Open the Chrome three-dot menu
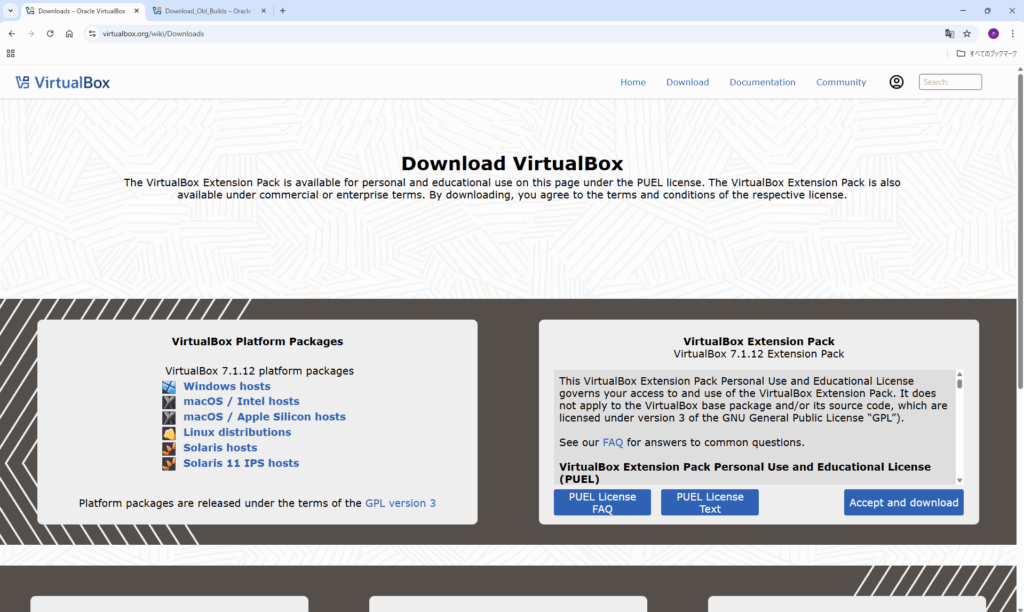 (x=1012, y=33)
